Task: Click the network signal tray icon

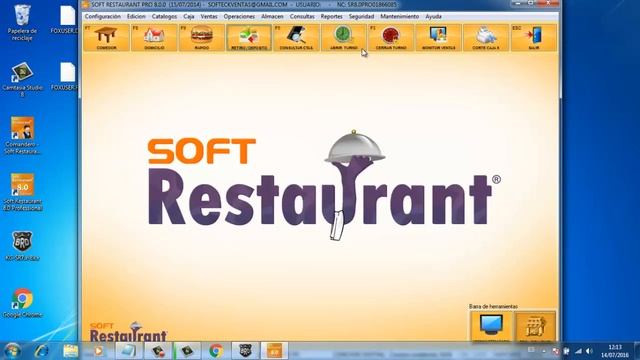Action: point(578,351)
